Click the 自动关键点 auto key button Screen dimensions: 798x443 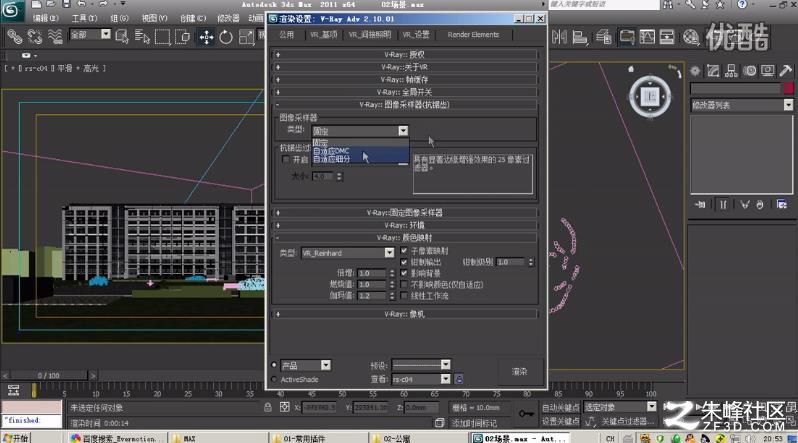[x=560, y=407]
